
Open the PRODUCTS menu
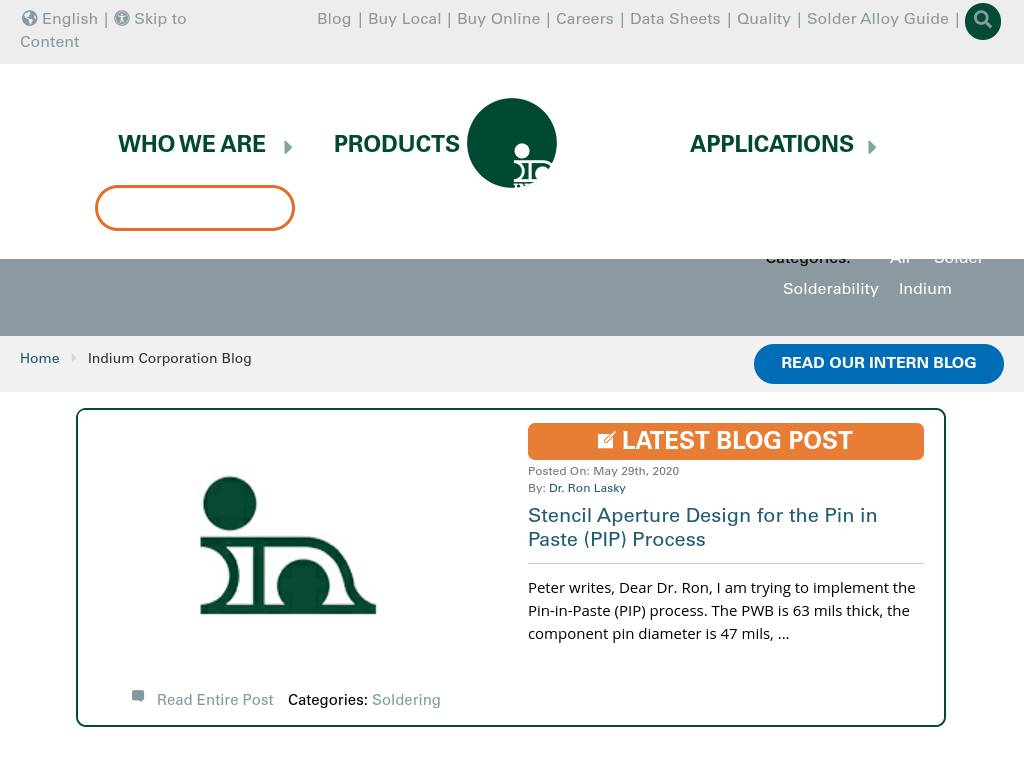click(396, 144)
